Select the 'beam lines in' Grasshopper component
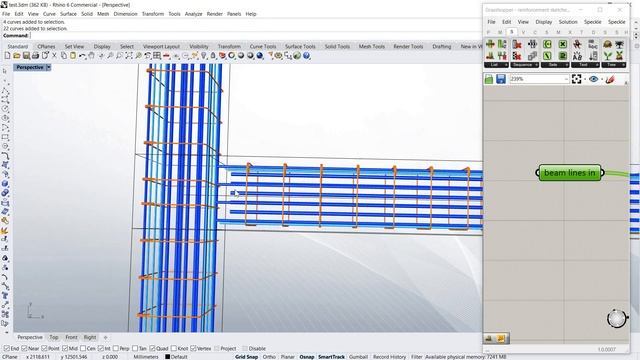The width and height of the screenshot is (640, 360). (x=570, y=173)
